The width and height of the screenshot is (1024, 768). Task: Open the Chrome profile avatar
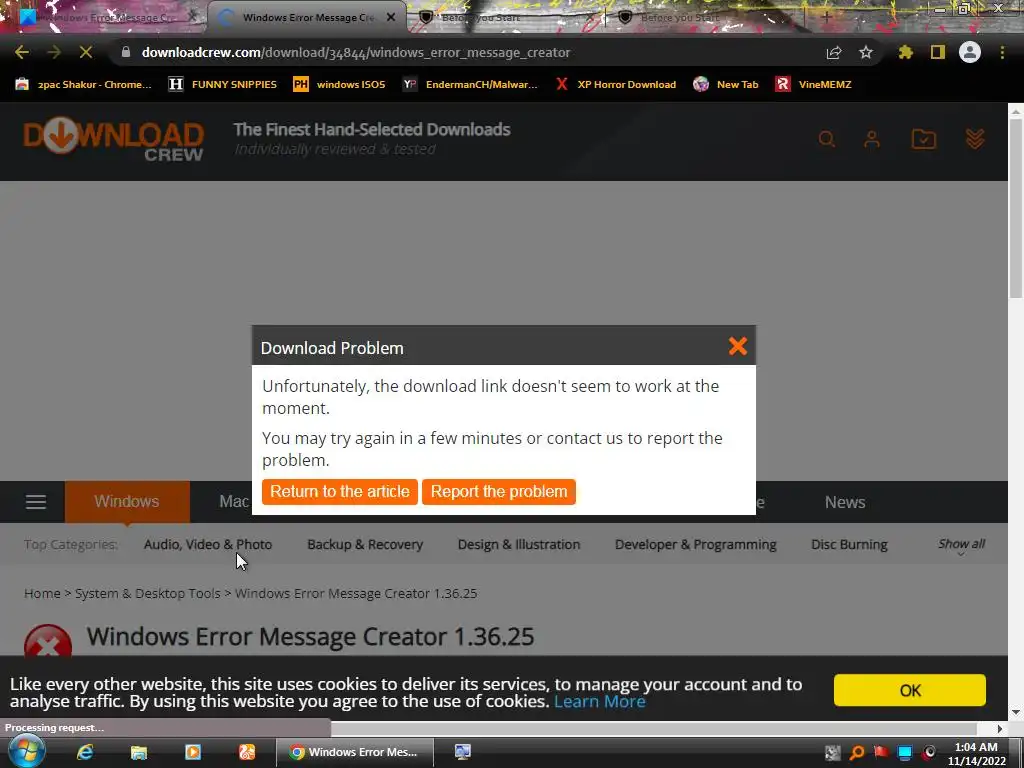[970, 52]
